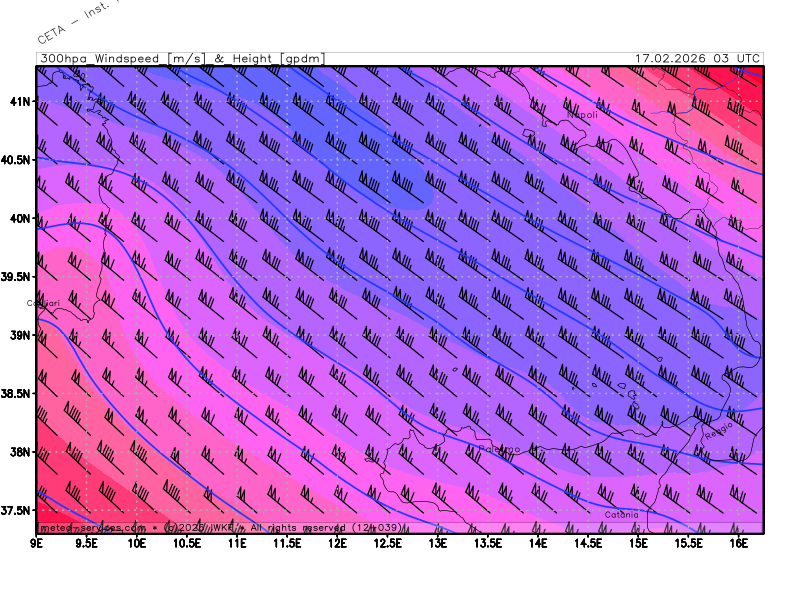Image resolution: width=800 pixels, height=600 pixels.
Task: Click the Napoli city label
Action: (x=582, y=115)
